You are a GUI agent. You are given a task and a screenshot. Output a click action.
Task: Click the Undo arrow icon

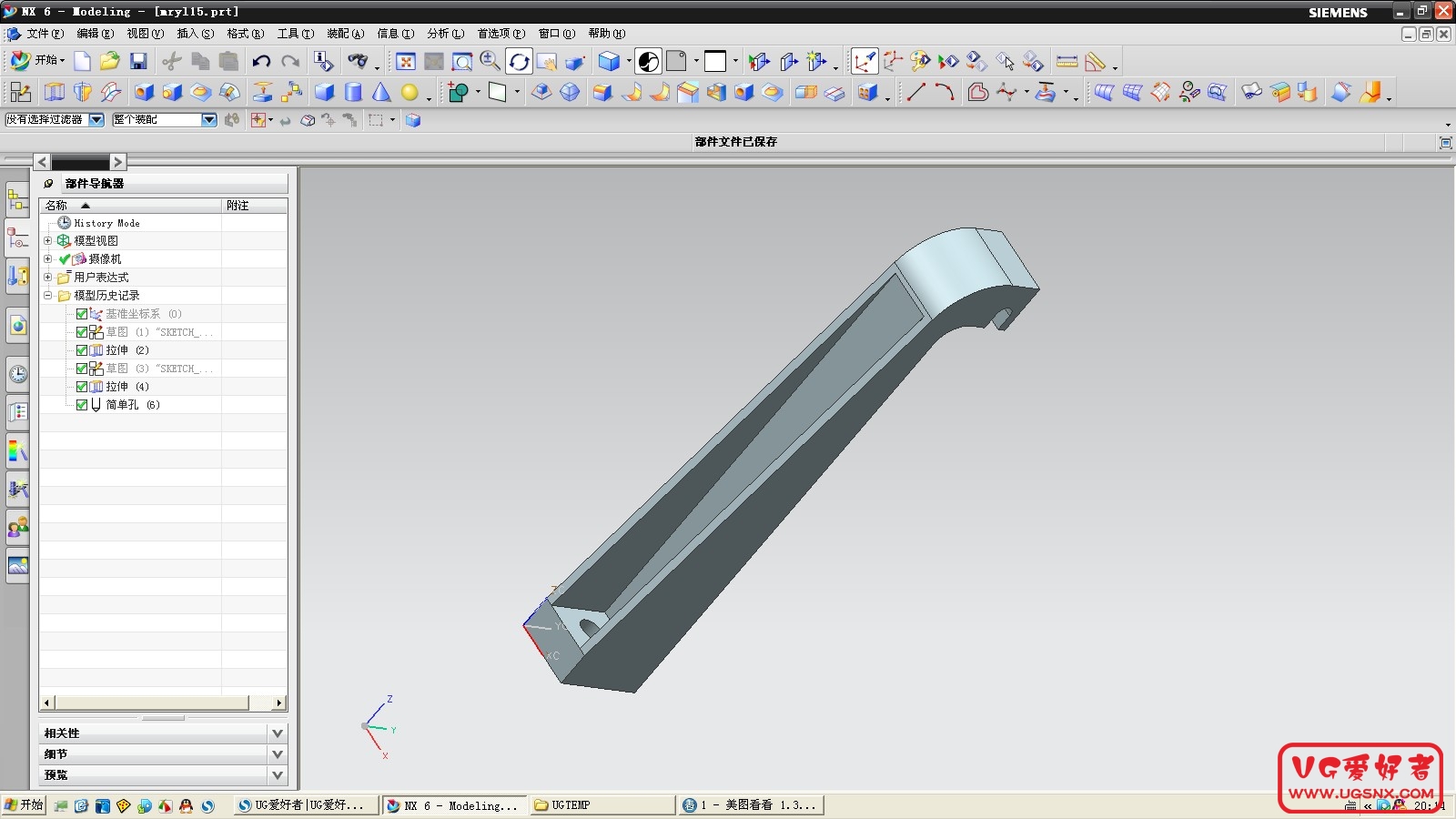click(261, 61)
